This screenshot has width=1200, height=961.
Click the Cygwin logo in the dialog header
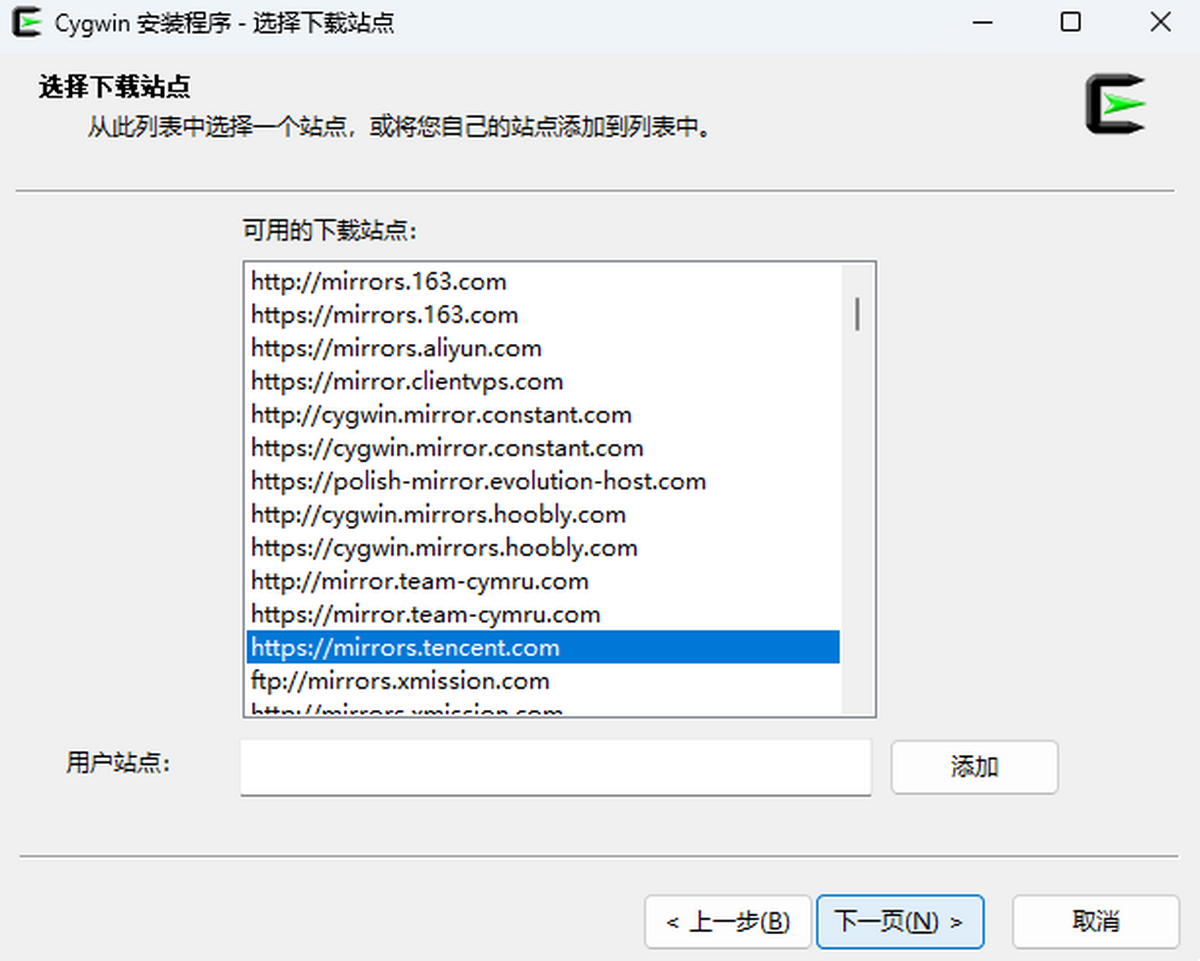pyautogui.click(x=1115, y=104)
